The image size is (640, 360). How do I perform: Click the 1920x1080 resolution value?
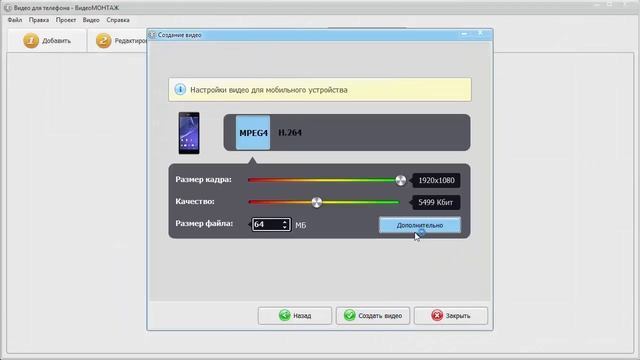[436, 180]
